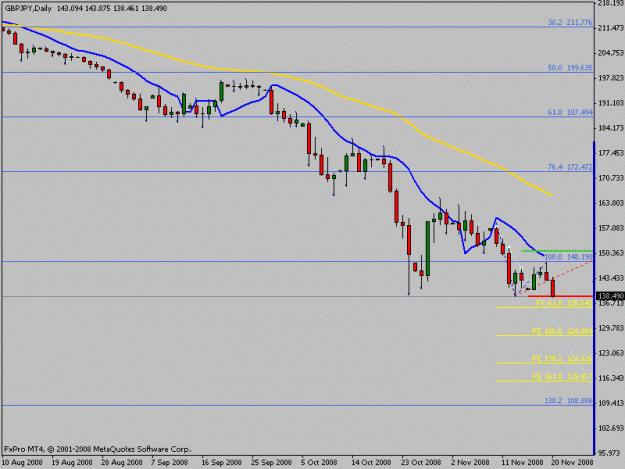This screenshot has width=625, height=469.
Task: Click the date label 23 Oct 2008
Action: tap(421, 462)
